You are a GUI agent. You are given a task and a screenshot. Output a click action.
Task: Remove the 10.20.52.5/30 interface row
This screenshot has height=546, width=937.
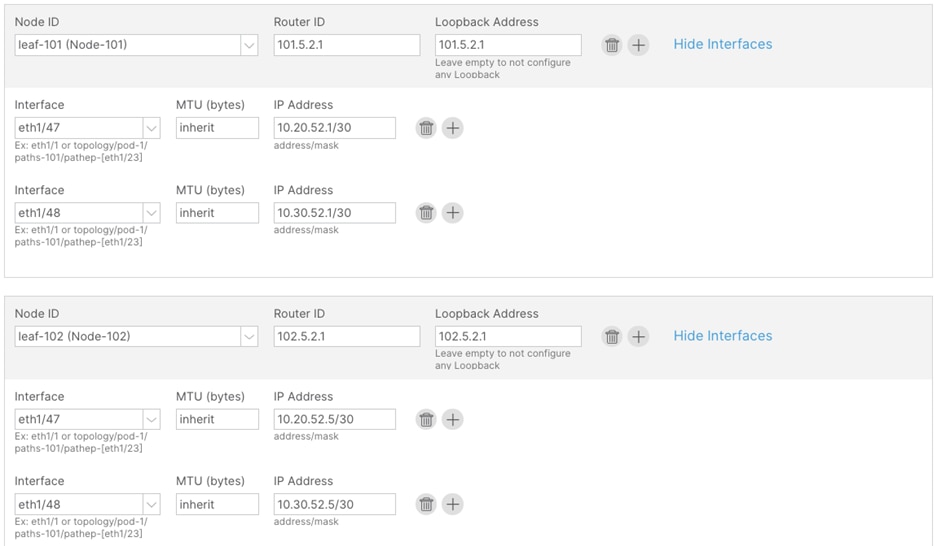(x=426, y=419)
